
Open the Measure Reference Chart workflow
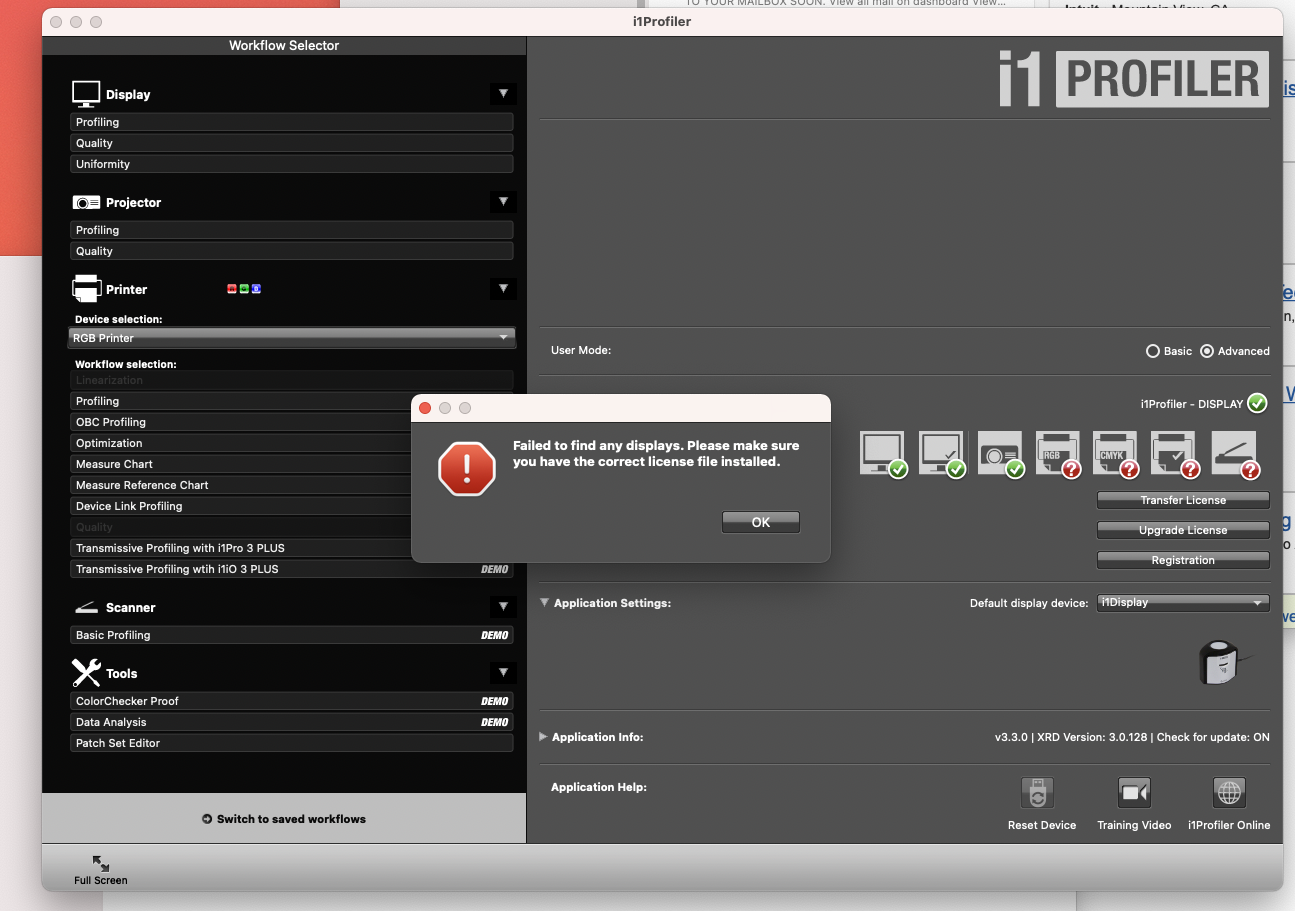(241, 485)
